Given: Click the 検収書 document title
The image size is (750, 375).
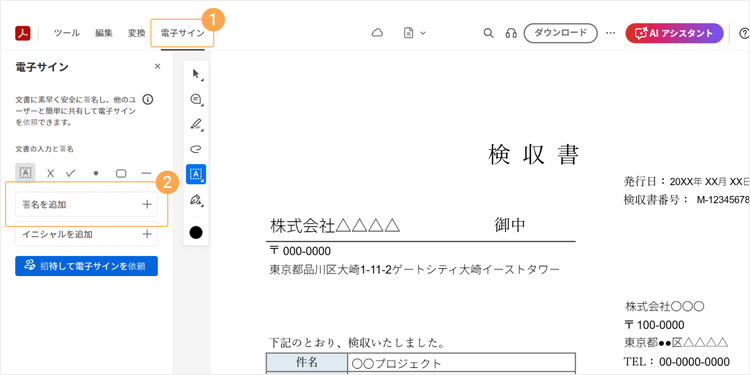Looking at the screenshot, I should coord(534,155).
